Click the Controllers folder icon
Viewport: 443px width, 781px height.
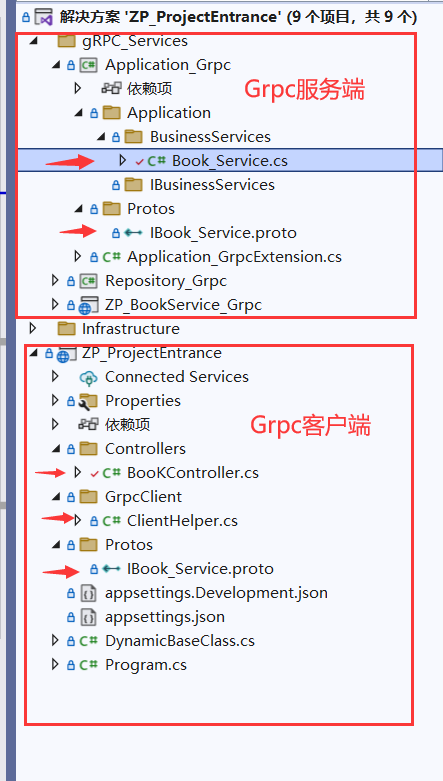point(89,448)
